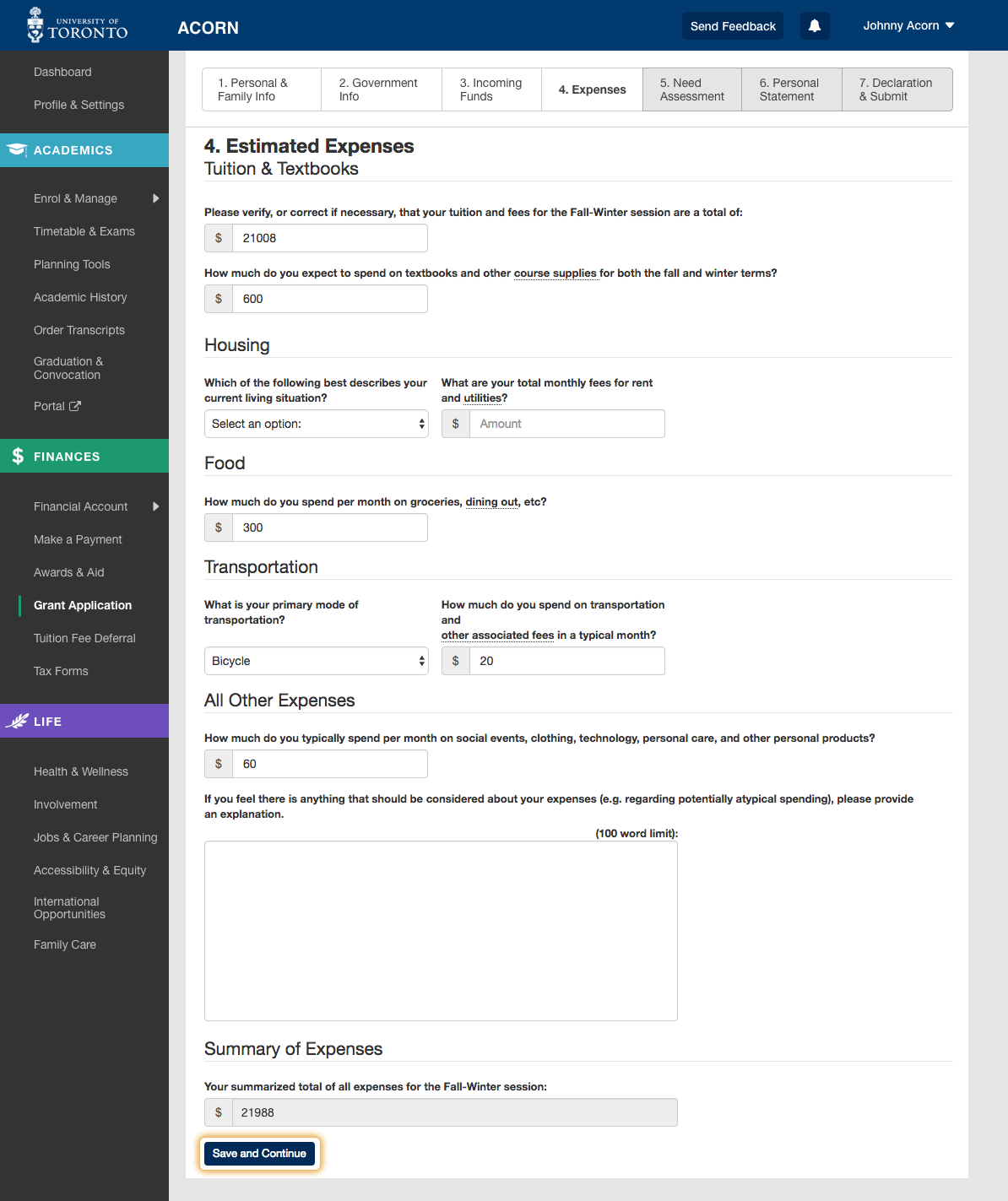Click the dining out underlined link

pos(492,502)
